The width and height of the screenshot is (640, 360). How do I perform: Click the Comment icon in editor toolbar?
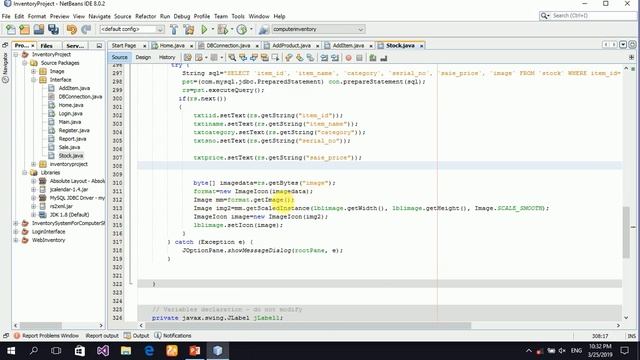click(373, 58)
